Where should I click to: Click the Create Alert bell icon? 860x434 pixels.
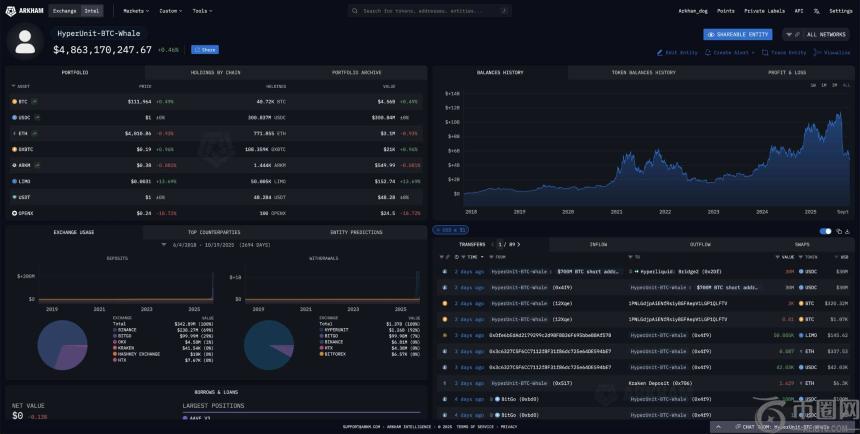(709, 52)
